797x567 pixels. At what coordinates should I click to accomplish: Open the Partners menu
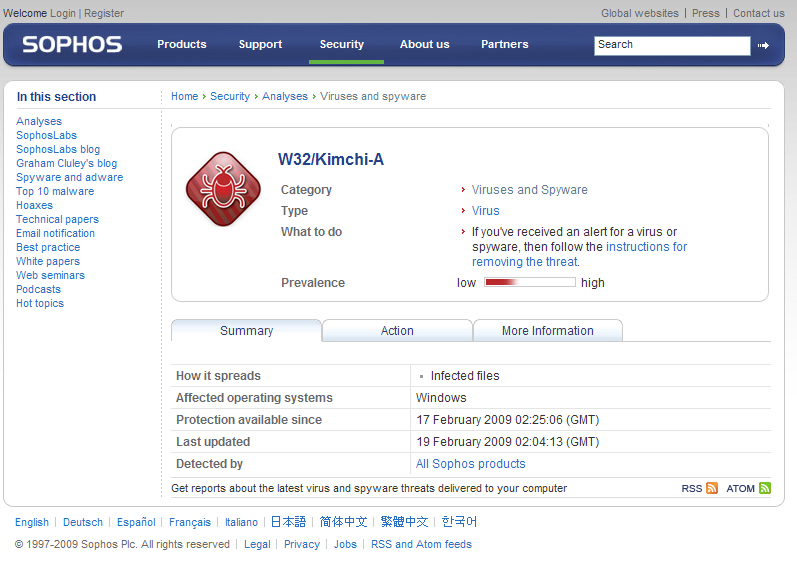(x=505, y=44)
